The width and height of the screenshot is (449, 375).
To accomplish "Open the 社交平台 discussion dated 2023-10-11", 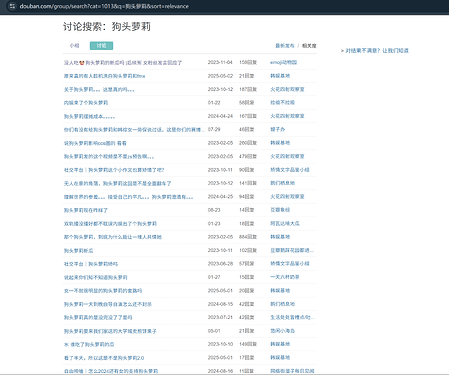I will coord(114,170).
